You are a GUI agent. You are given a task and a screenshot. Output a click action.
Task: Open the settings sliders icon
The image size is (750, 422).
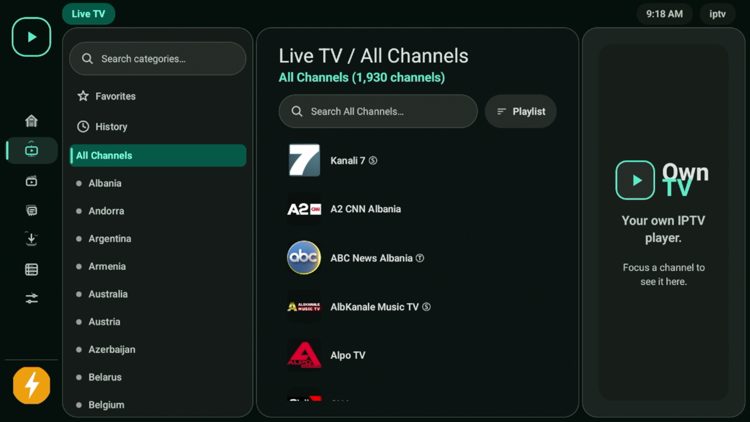pyautogui.click(x=32, y=299)
